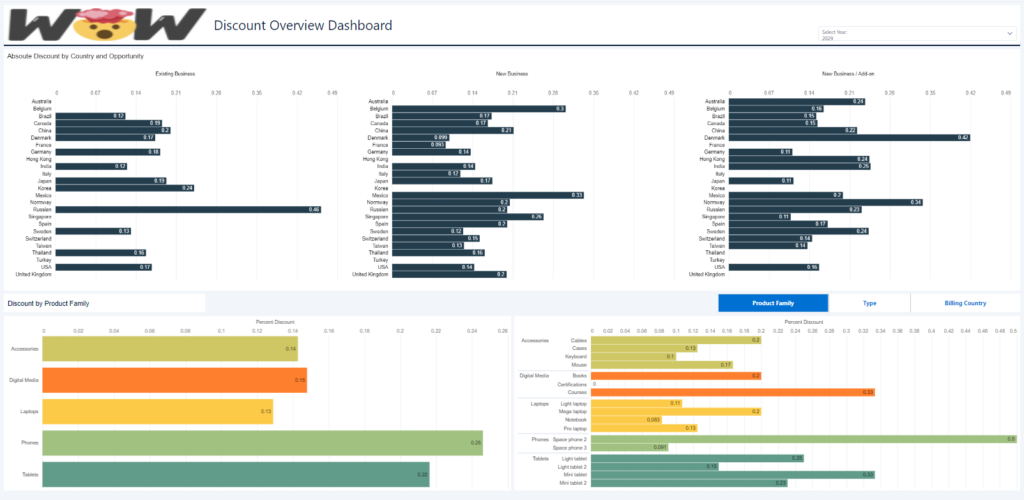Image resolution: width=1024 pixels, height=500 pixels.
Task: Click the Denmark bar in New Business / Add-on
Action: click(x=849, y=137)
